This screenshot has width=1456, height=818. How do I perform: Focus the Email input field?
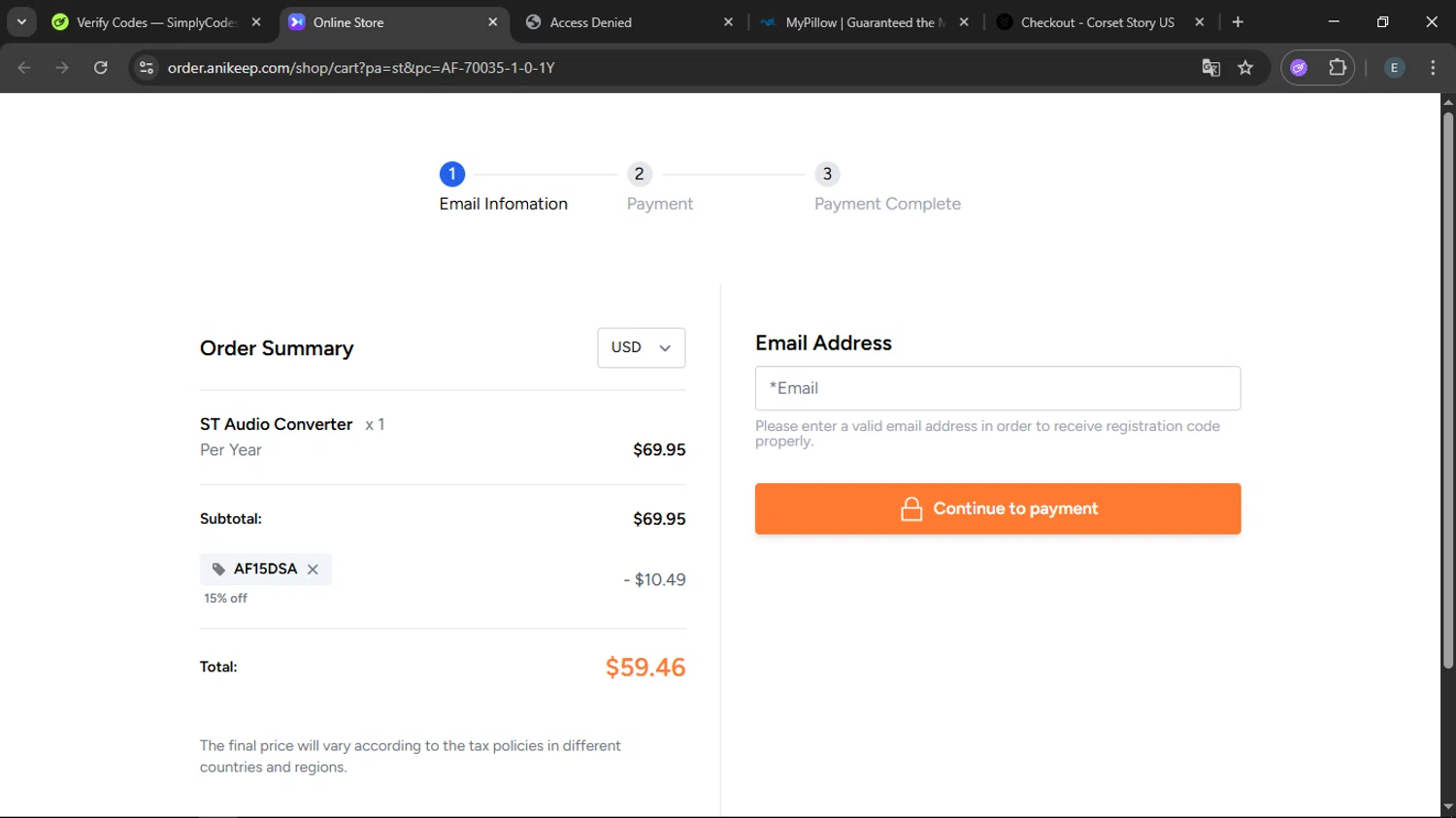(x=998, y=388)
